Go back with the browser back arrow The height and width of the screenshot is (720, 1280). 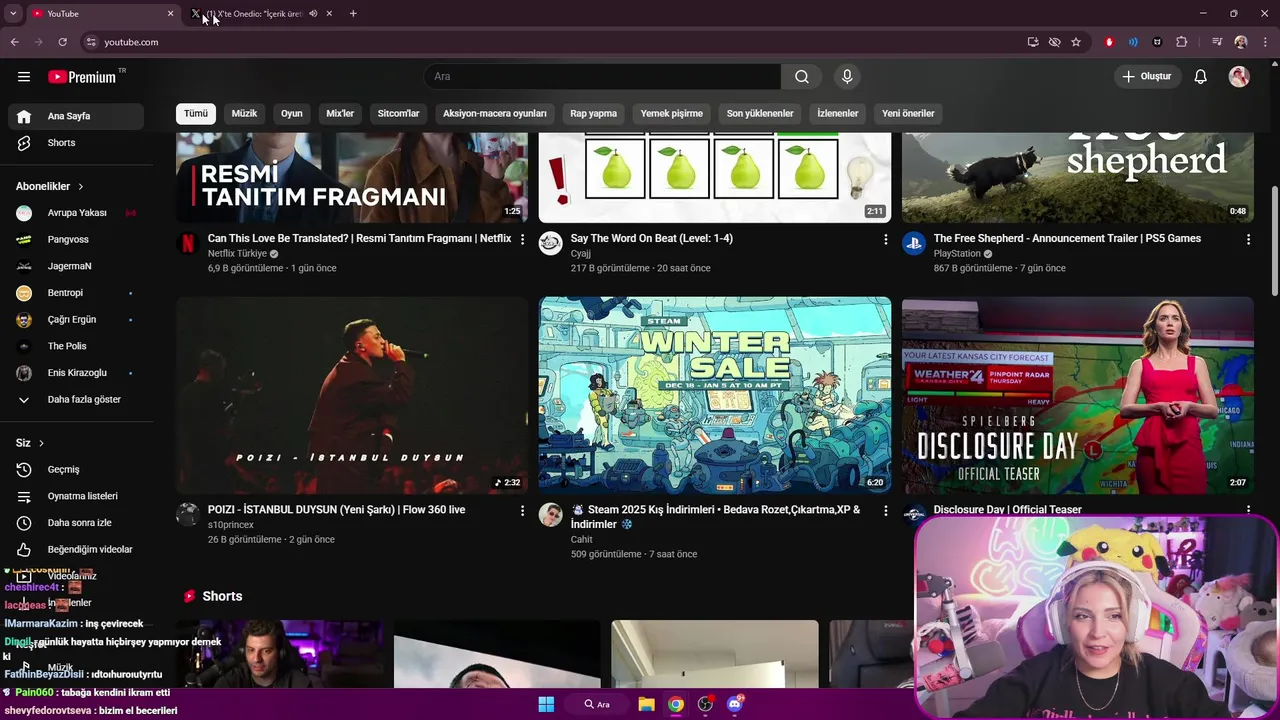pos(14,42)
